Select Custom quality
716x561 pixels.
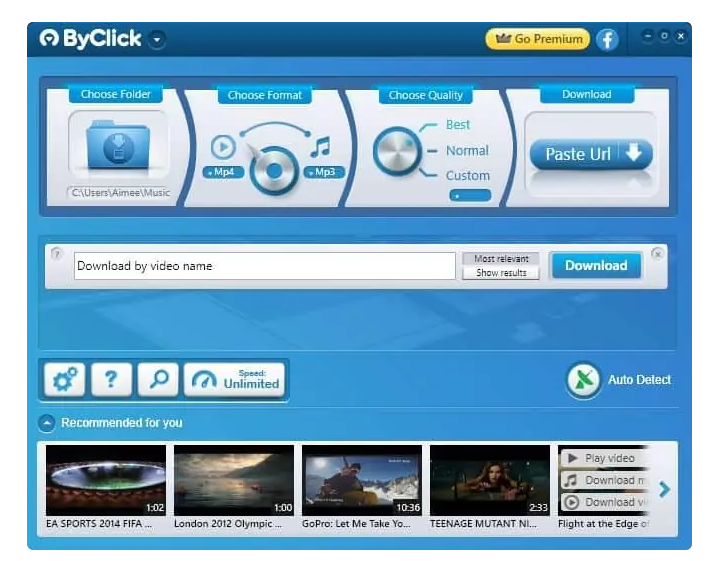468,176
